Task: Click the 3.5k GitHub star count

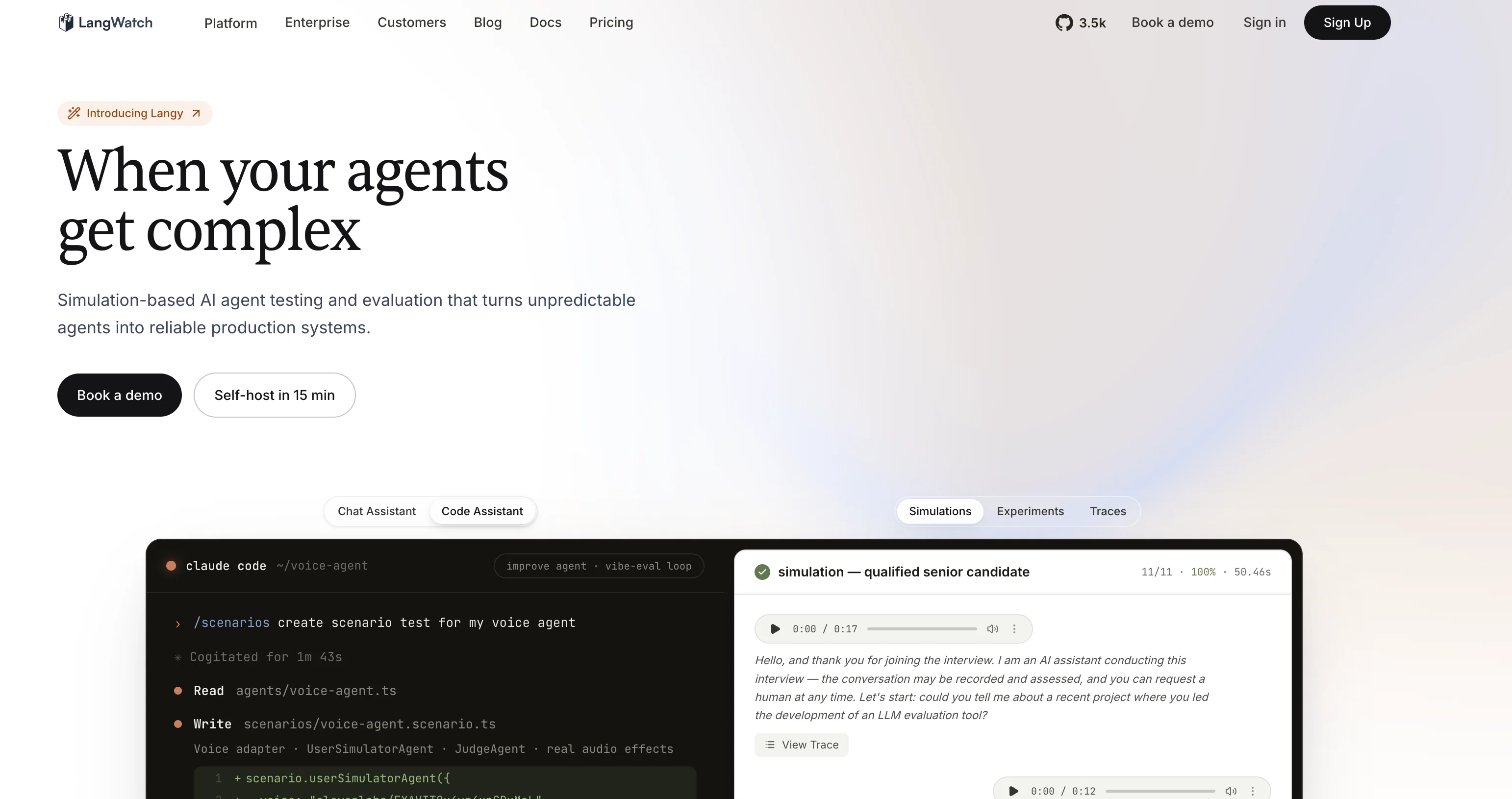Action: tap(1092, 23)
